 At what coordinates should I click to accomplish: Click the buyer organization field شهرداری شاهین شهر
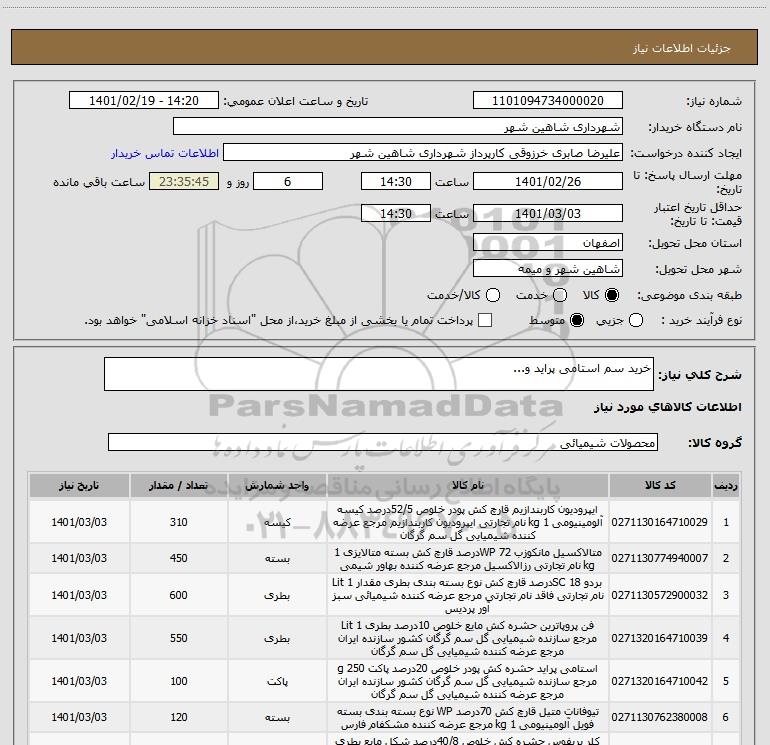[x=398, y=127]
